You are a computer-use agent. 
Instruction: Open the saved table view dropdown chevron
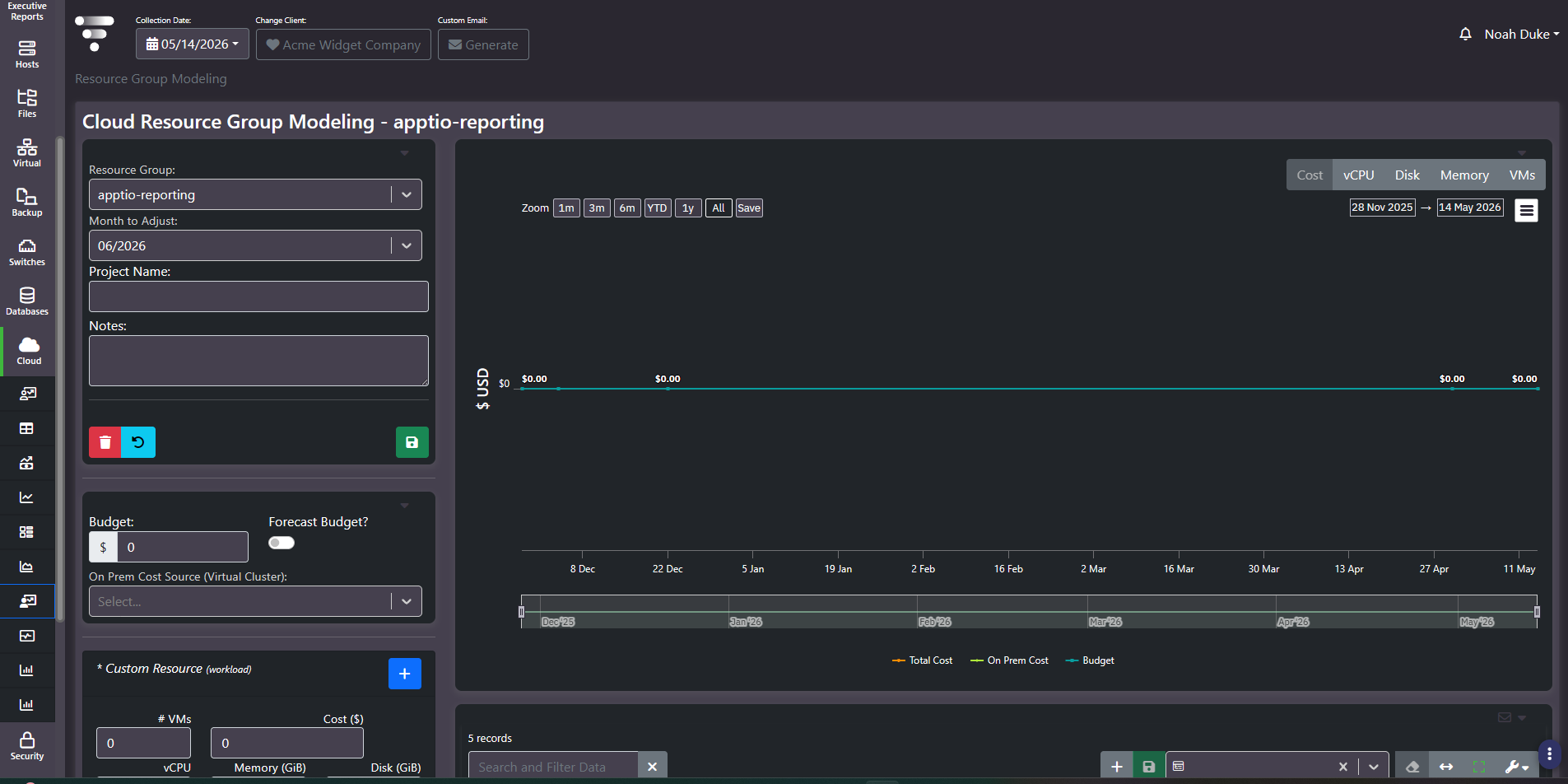(x=1373, y=767)
